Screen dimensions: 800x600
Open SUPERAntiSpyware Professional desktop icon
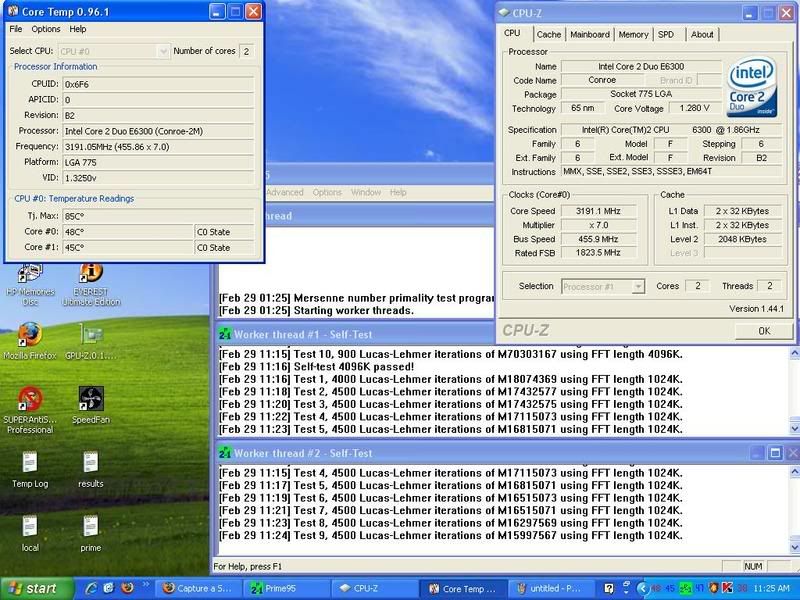click(30, 410)
